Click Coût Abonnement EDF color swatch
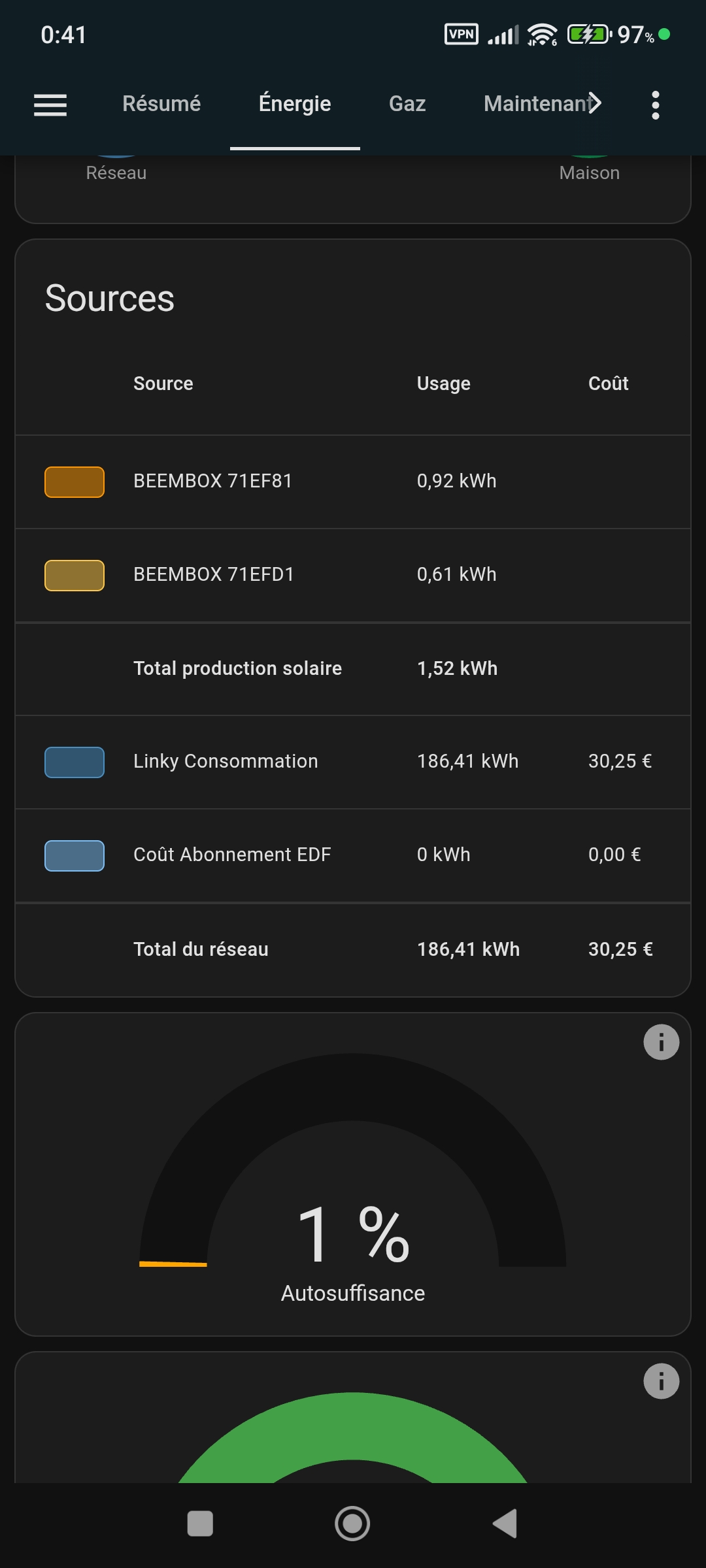 [75, 856]
